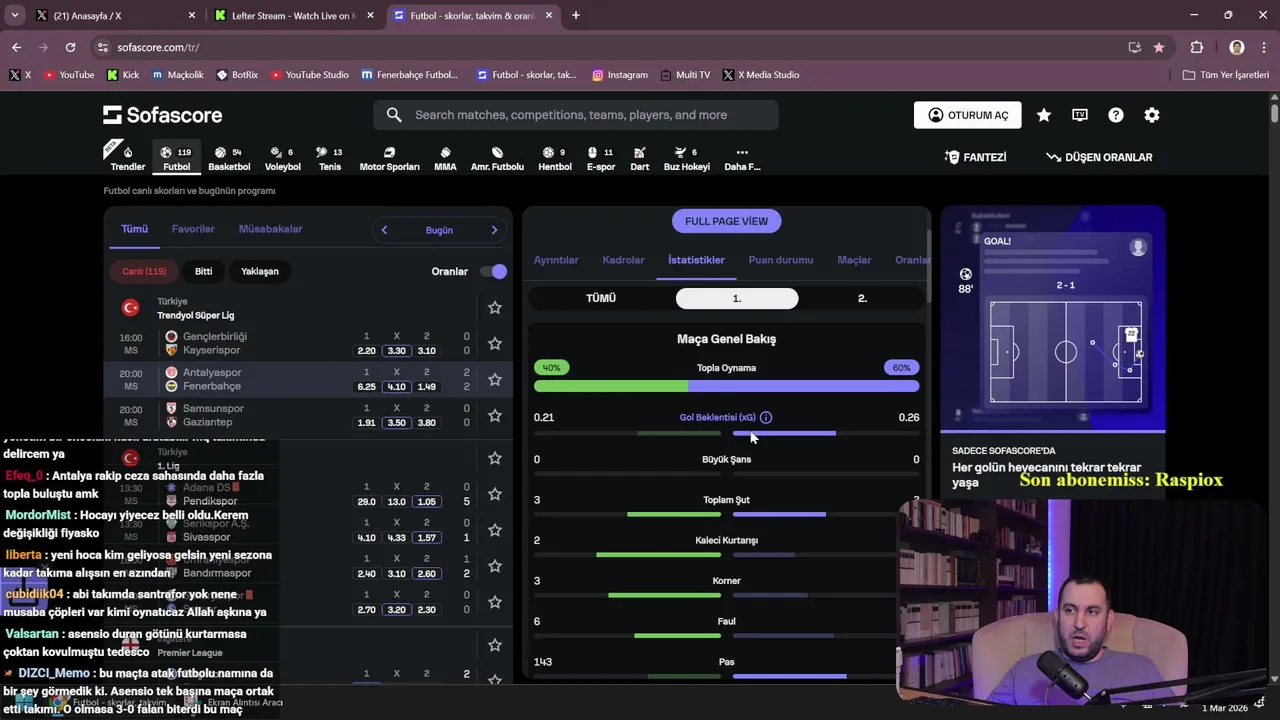The width and height of the screenshot is (1280, 720).
Task: Filter by Canlı (119) live matches
Action: click(x=144, y=271)
